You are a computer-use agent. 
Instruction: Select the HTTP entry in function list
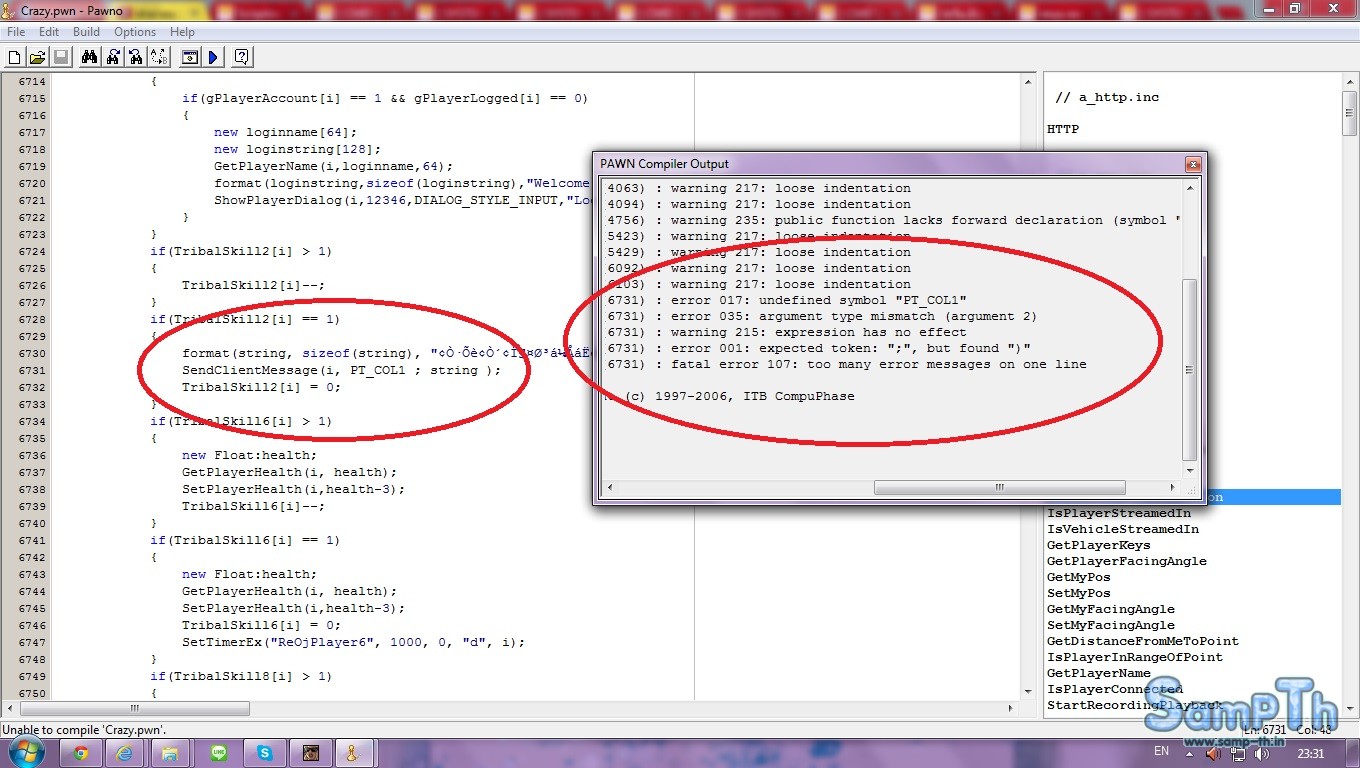(x=1062, y=129)
